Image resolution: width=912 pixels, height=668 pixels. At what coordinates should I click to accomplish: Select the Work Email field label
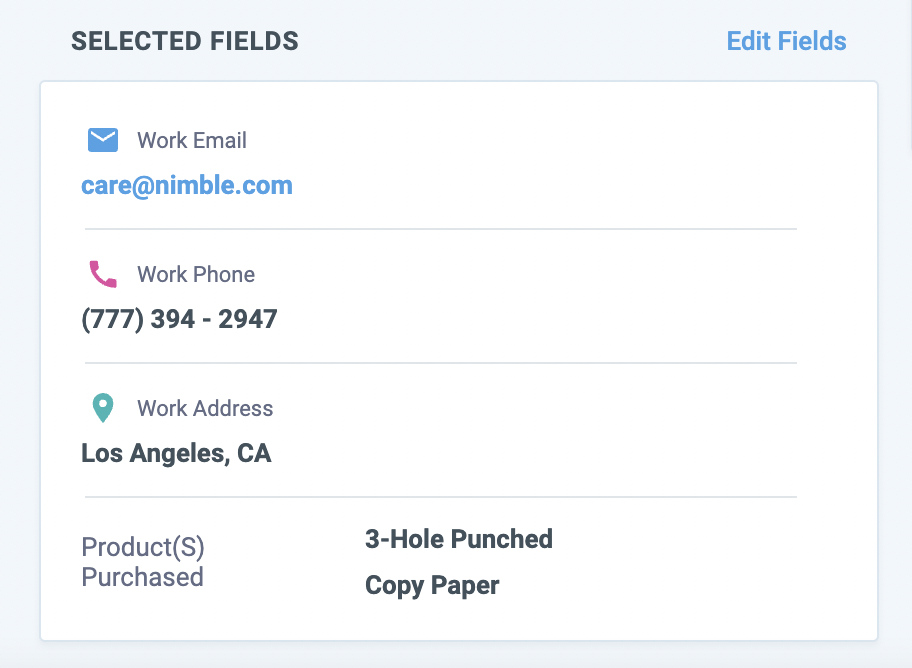(x=192, y=140)
